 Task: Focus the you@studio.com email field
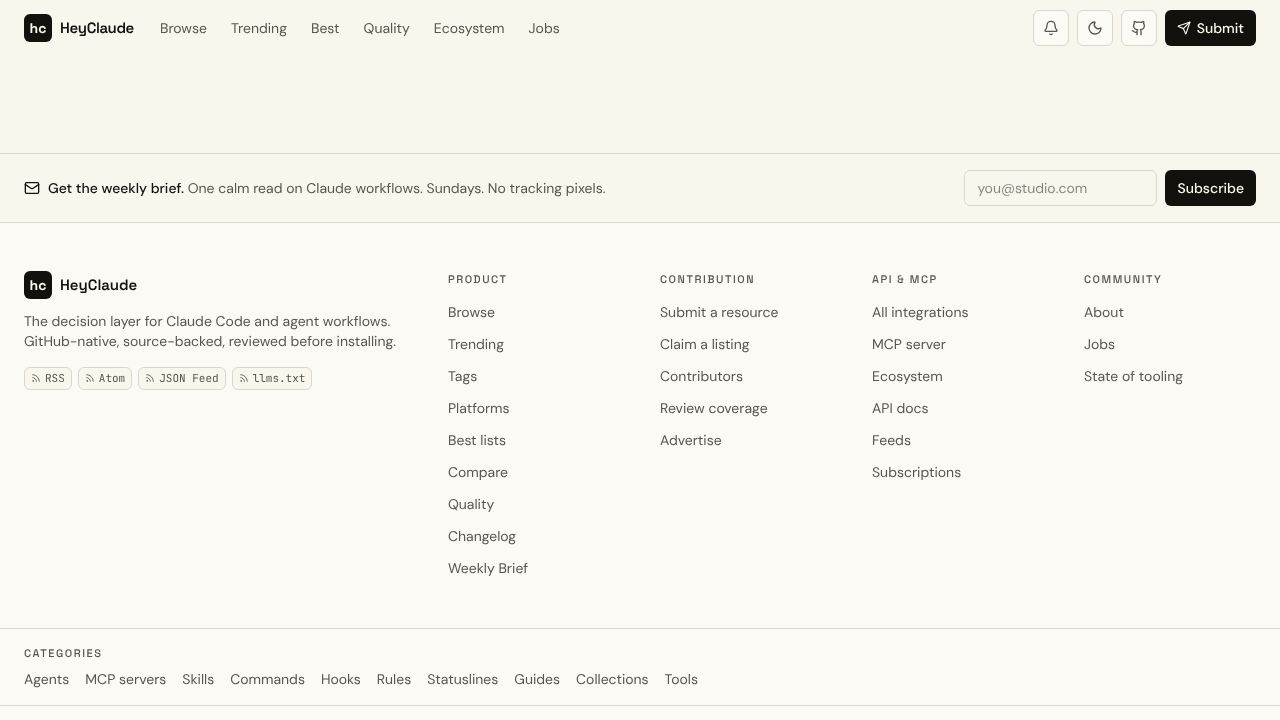point(1060,188)
